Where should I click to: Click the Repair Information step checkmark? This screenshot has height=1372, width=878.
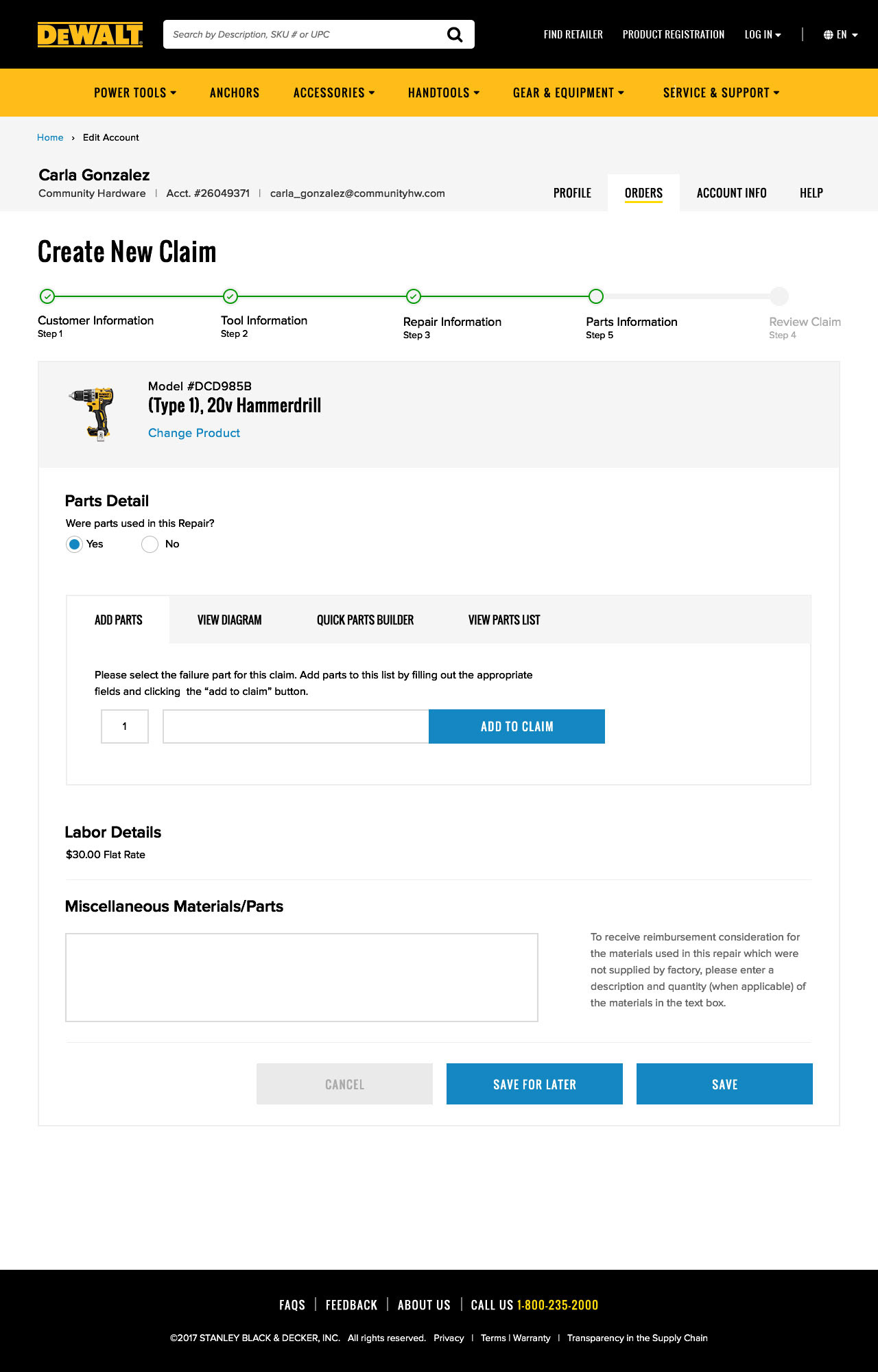coord(413,296)
